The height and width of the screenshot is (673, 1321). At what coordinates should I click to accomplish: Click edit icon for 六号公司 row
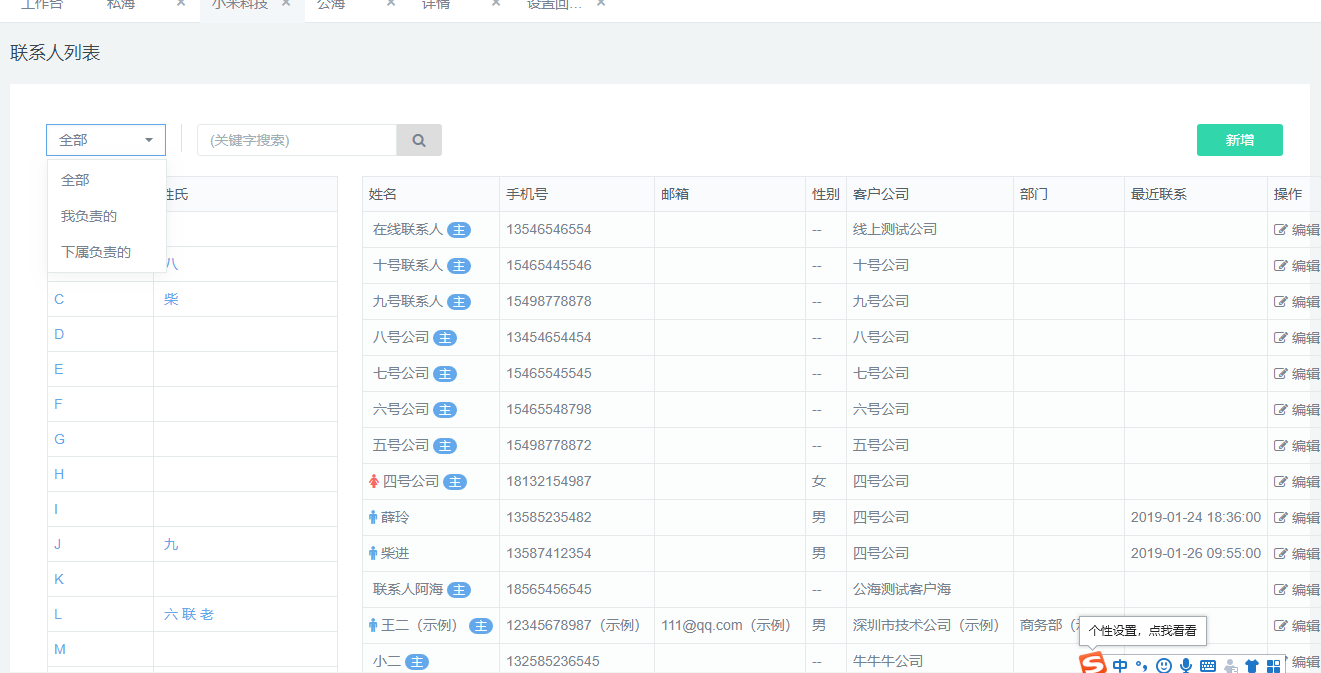[1280, 410]
